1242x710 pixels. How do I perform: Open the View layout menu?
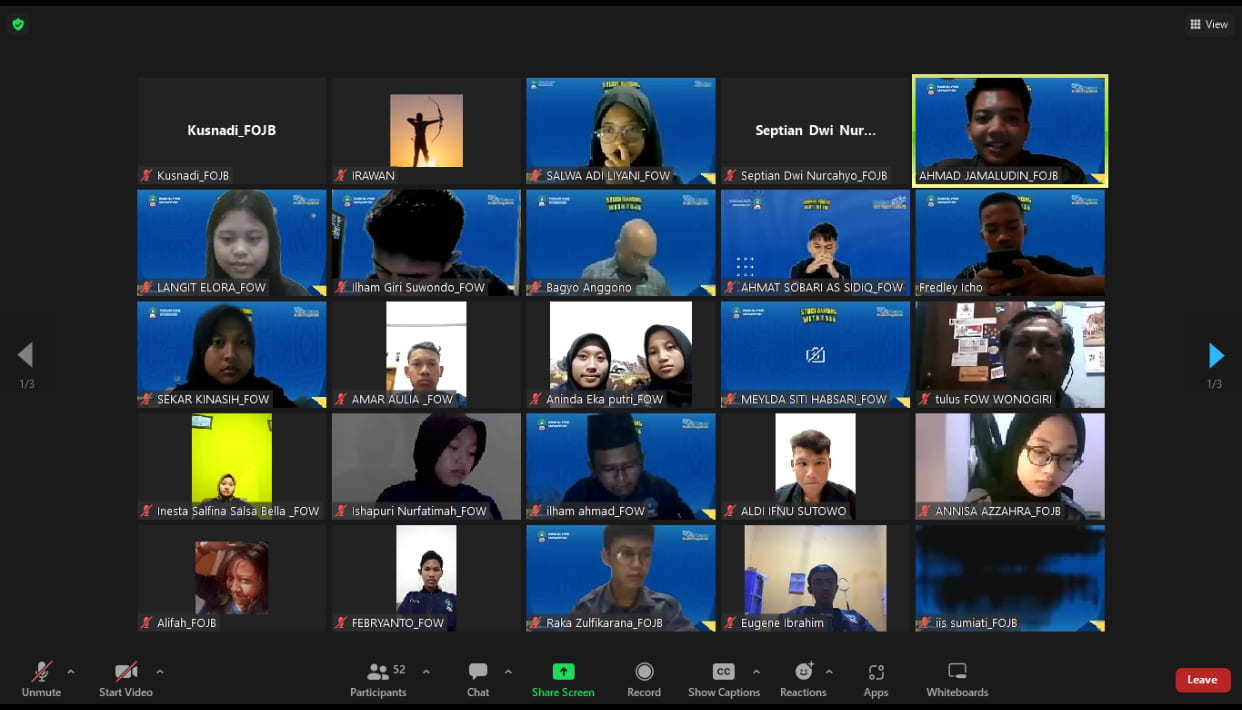tap(1209, 24)
